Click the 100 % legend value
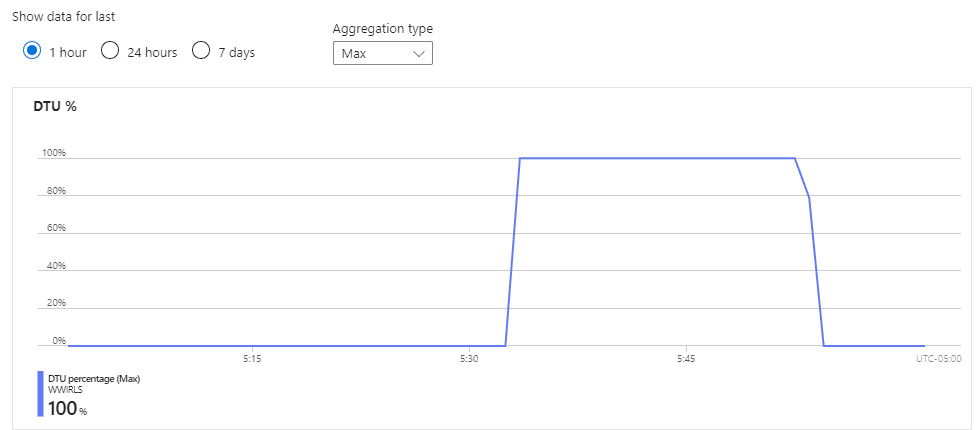The image size is (976, 430). (x=67, y=409)
